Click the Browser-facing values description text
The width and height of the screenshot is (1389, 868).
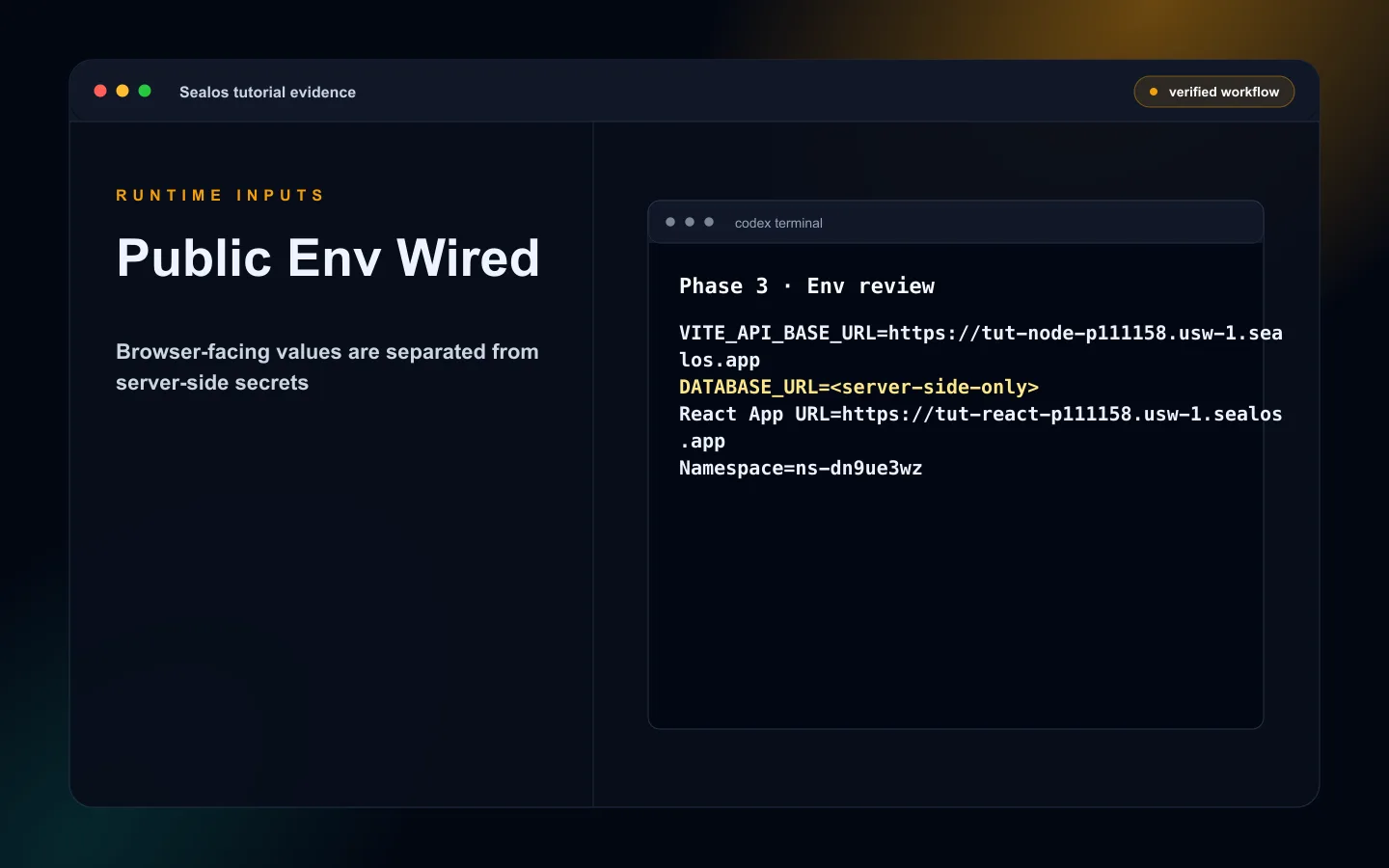point(327,366)
